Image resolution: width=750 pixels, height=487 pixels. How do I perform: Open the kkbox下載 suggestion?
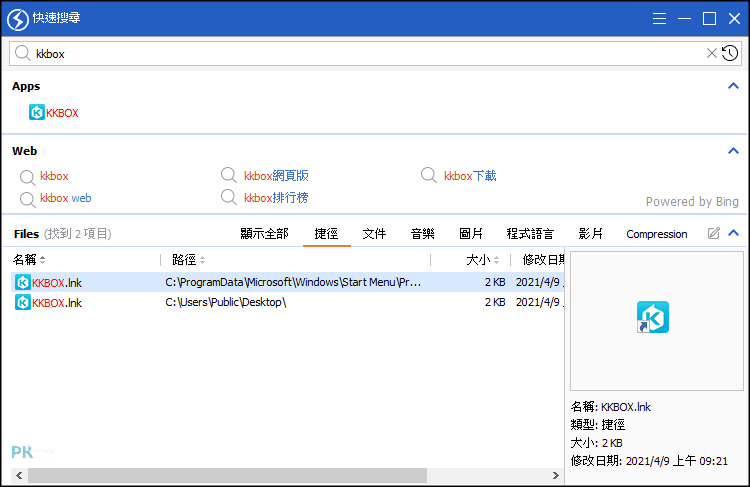(x=470, y=176)
